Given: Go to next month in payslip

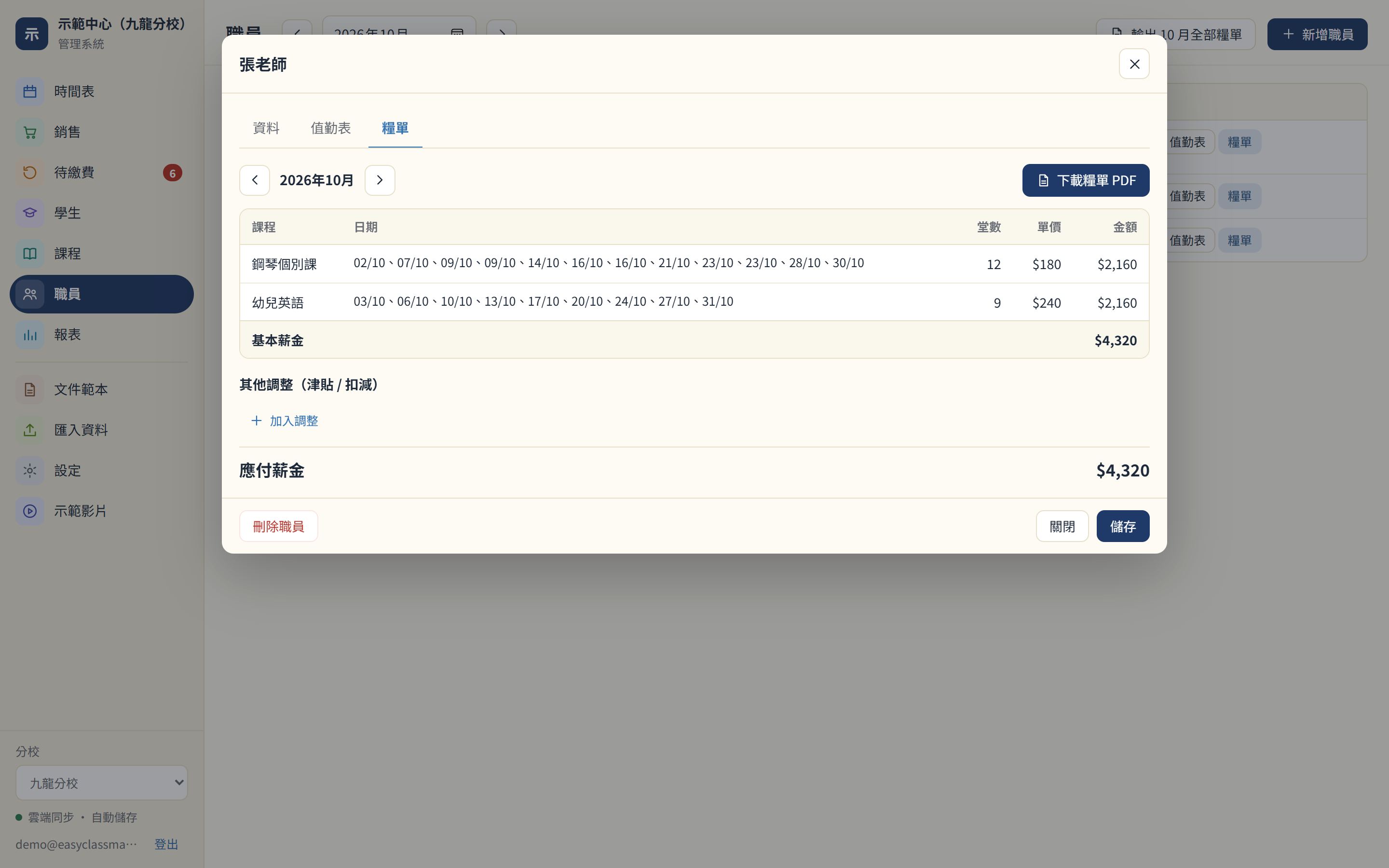Looking at the screenshot, I should tap(380, 180).
